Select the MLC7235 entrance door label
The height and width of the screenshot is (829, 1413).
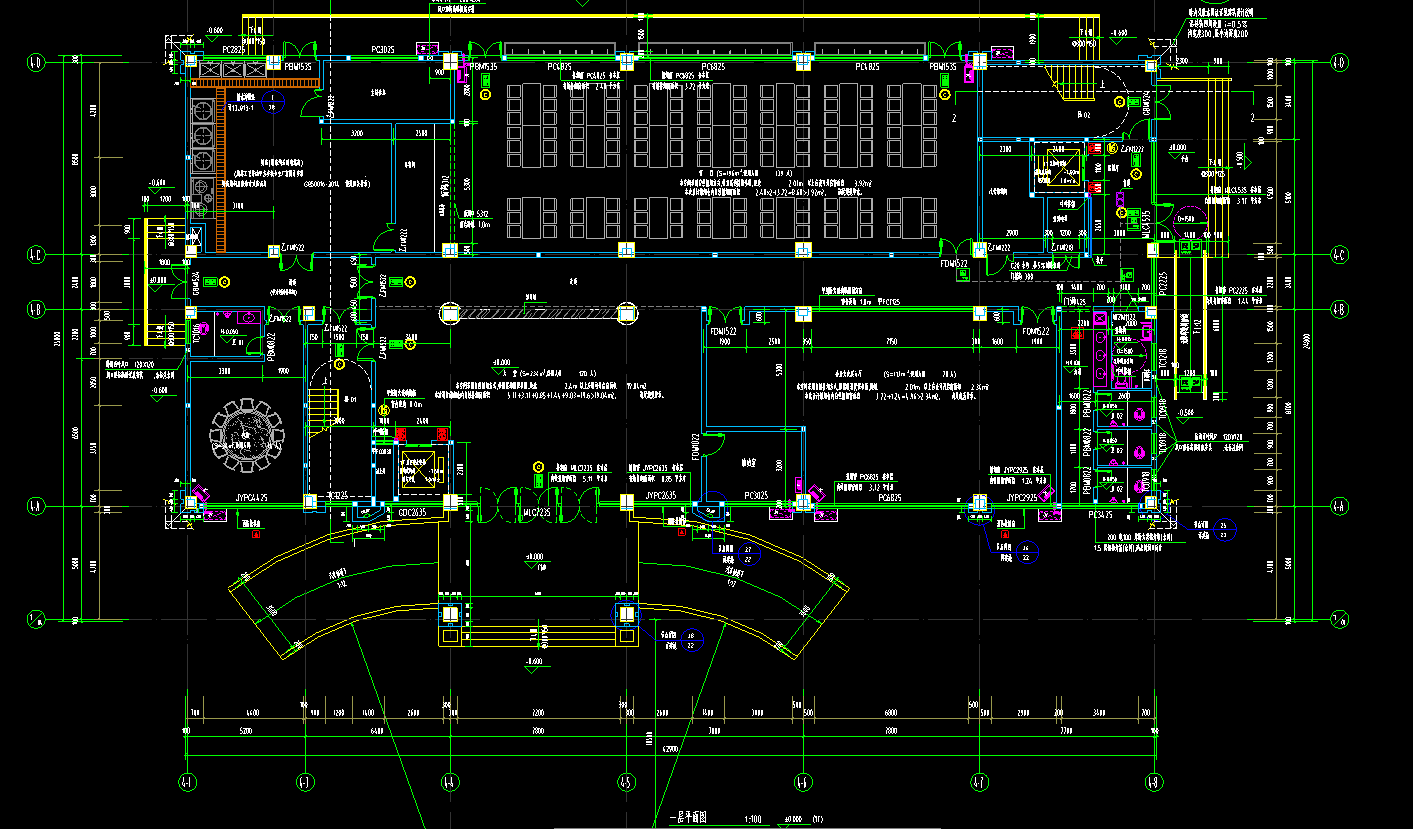(539, 514)
